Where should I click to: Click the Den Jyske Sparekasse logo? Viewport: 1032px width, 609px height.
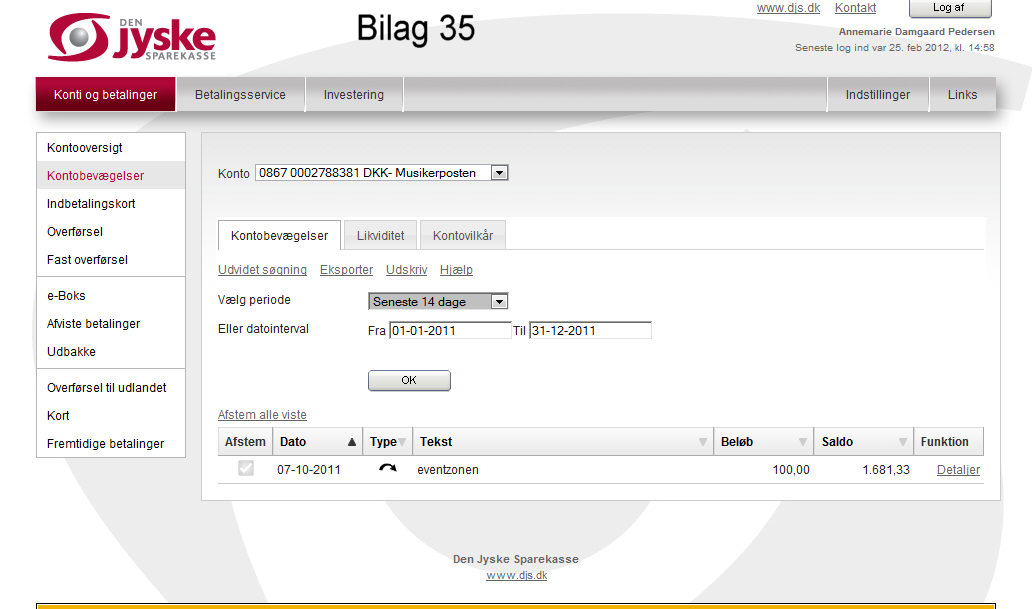coord(132,37)
